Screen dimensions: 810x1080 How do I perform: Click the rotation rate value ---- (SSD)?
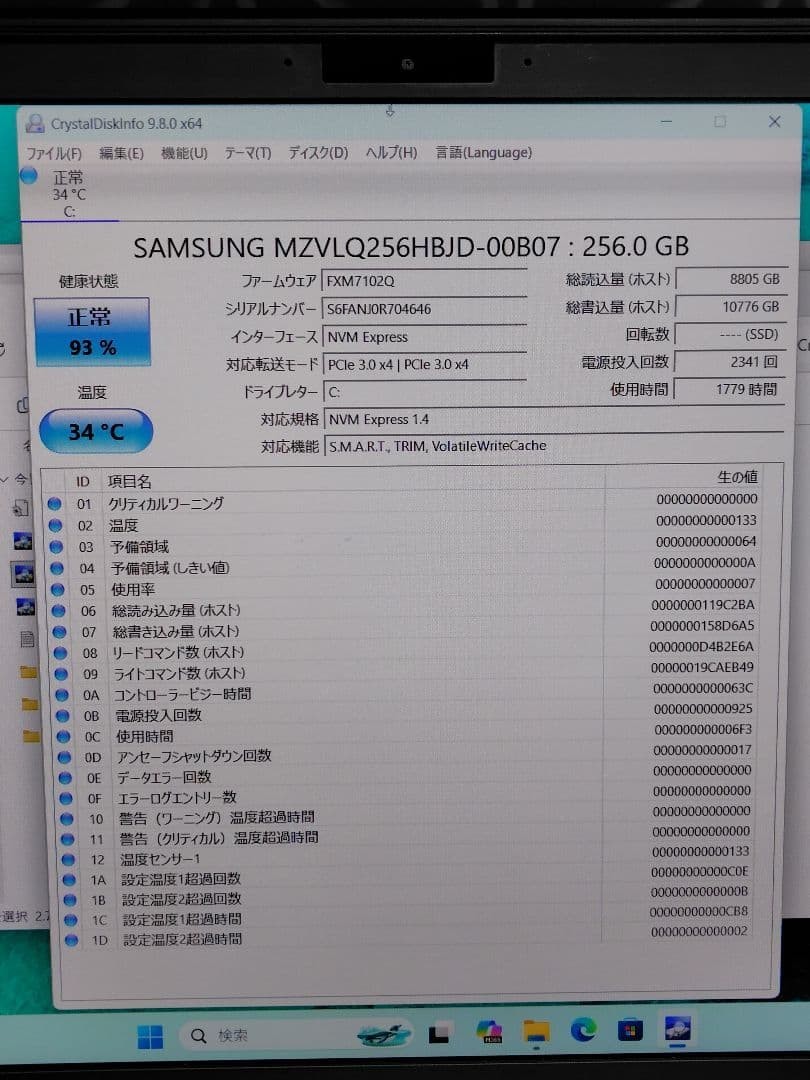coord(730,334)
